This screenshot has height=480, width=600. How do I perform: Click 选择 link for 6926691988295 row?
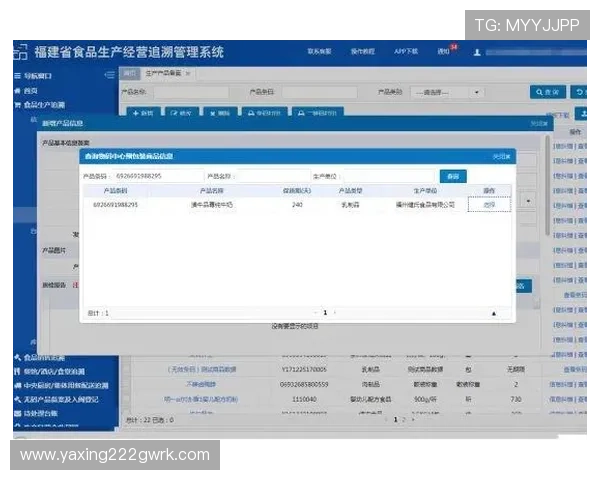[x=489, y=205]
